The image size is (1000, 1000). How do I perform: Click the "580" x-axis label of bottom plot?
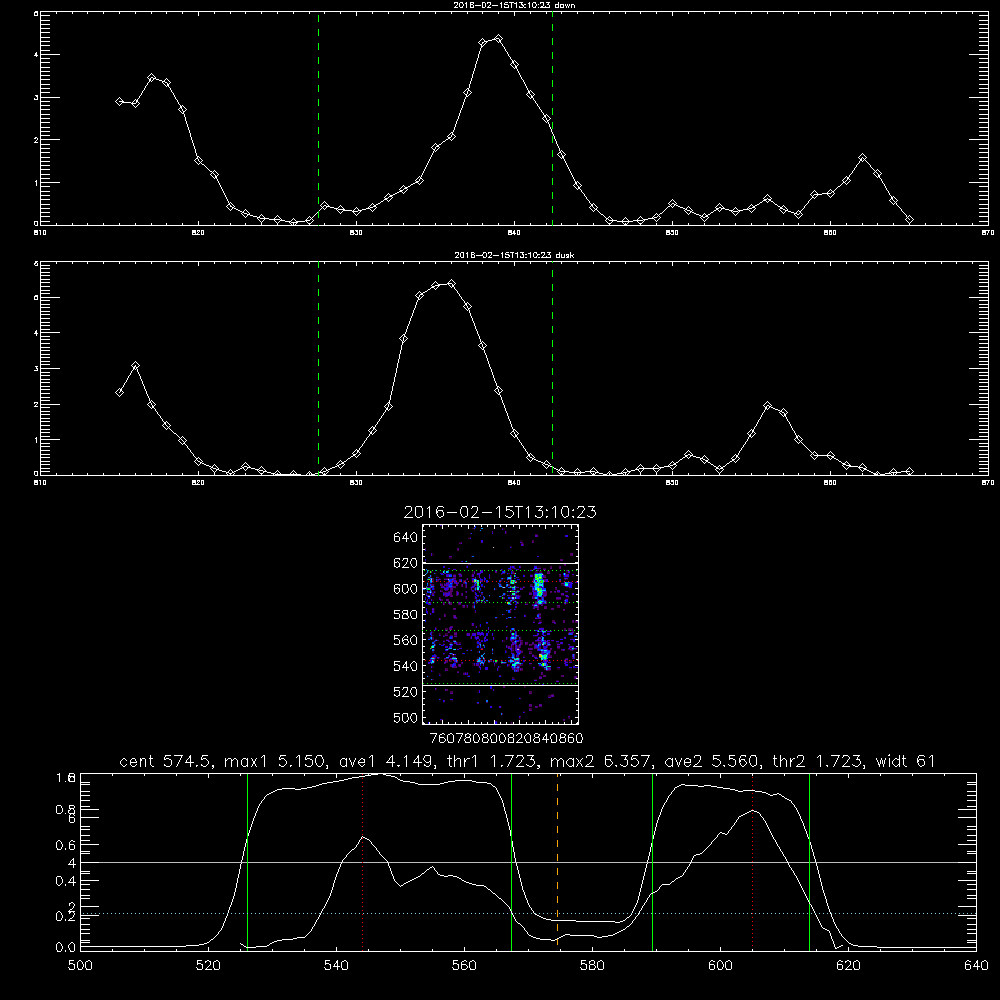coord(592,966)
